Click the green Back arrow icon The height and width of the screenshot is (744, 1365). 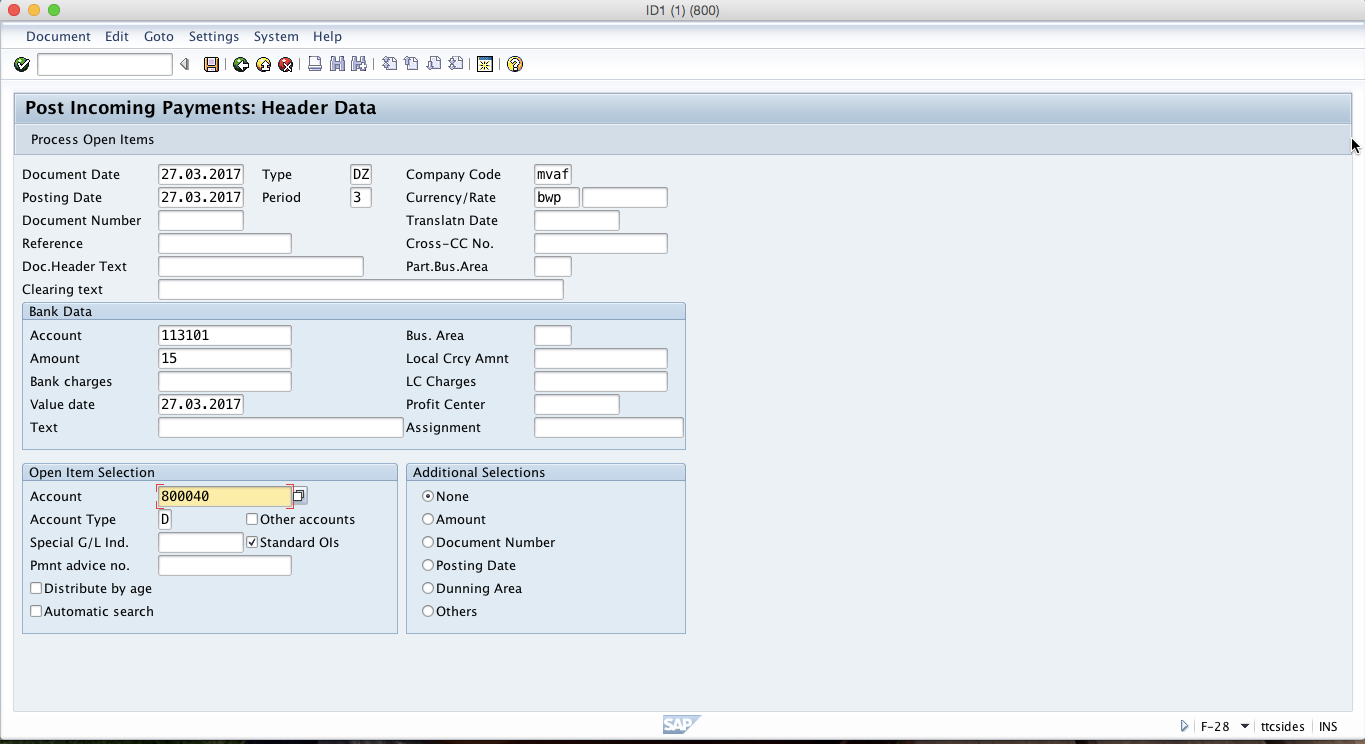pyautogui.click(x=241, y=64)
